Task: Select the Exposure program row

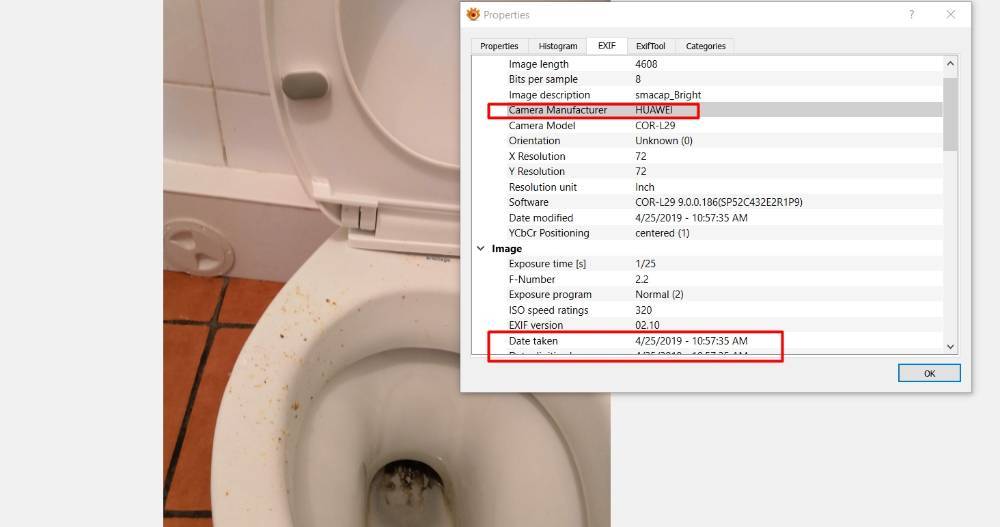Action: 707,295
